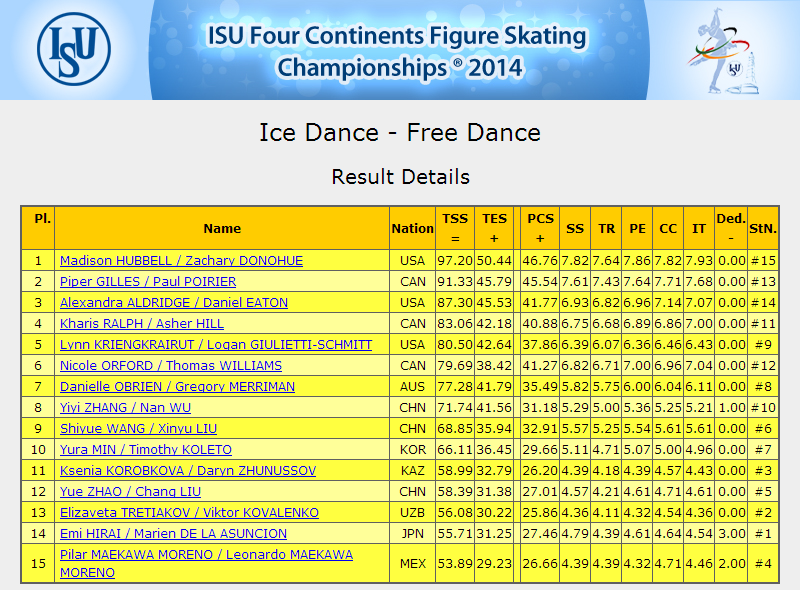Screen dimensions: 800x590
Task: Click the figure skater emblem icon
Action: click(725, 51)
